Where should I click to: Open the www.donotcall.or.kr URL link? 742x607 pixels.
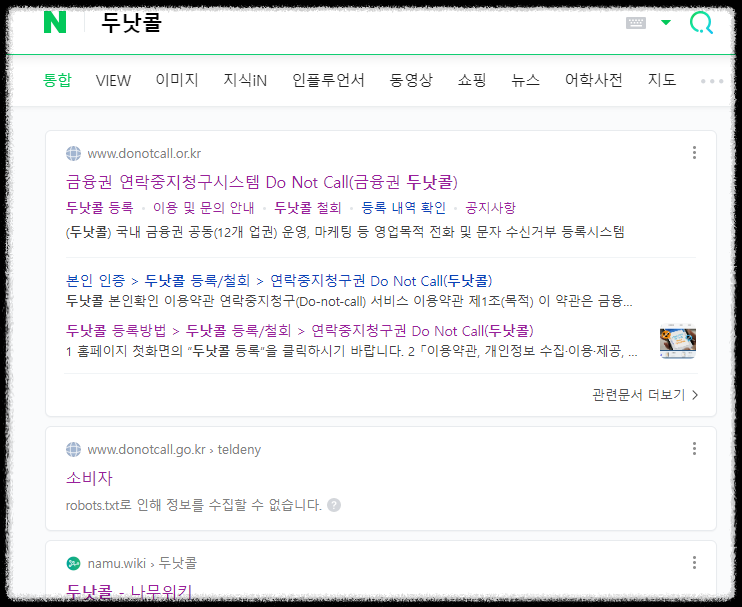click(144, 153)
